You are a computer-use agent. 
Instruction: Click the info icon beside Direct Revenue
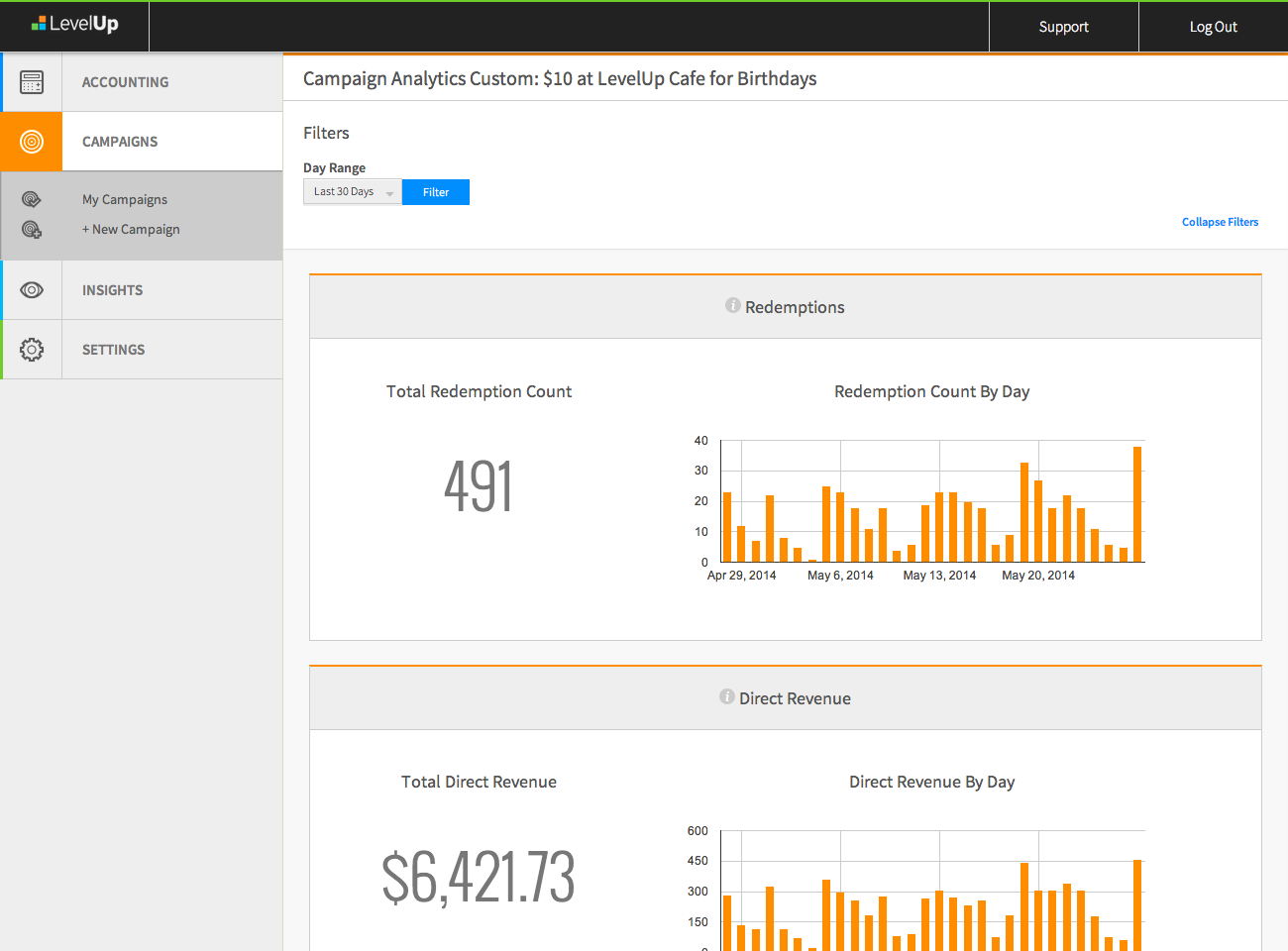(726, 696)
